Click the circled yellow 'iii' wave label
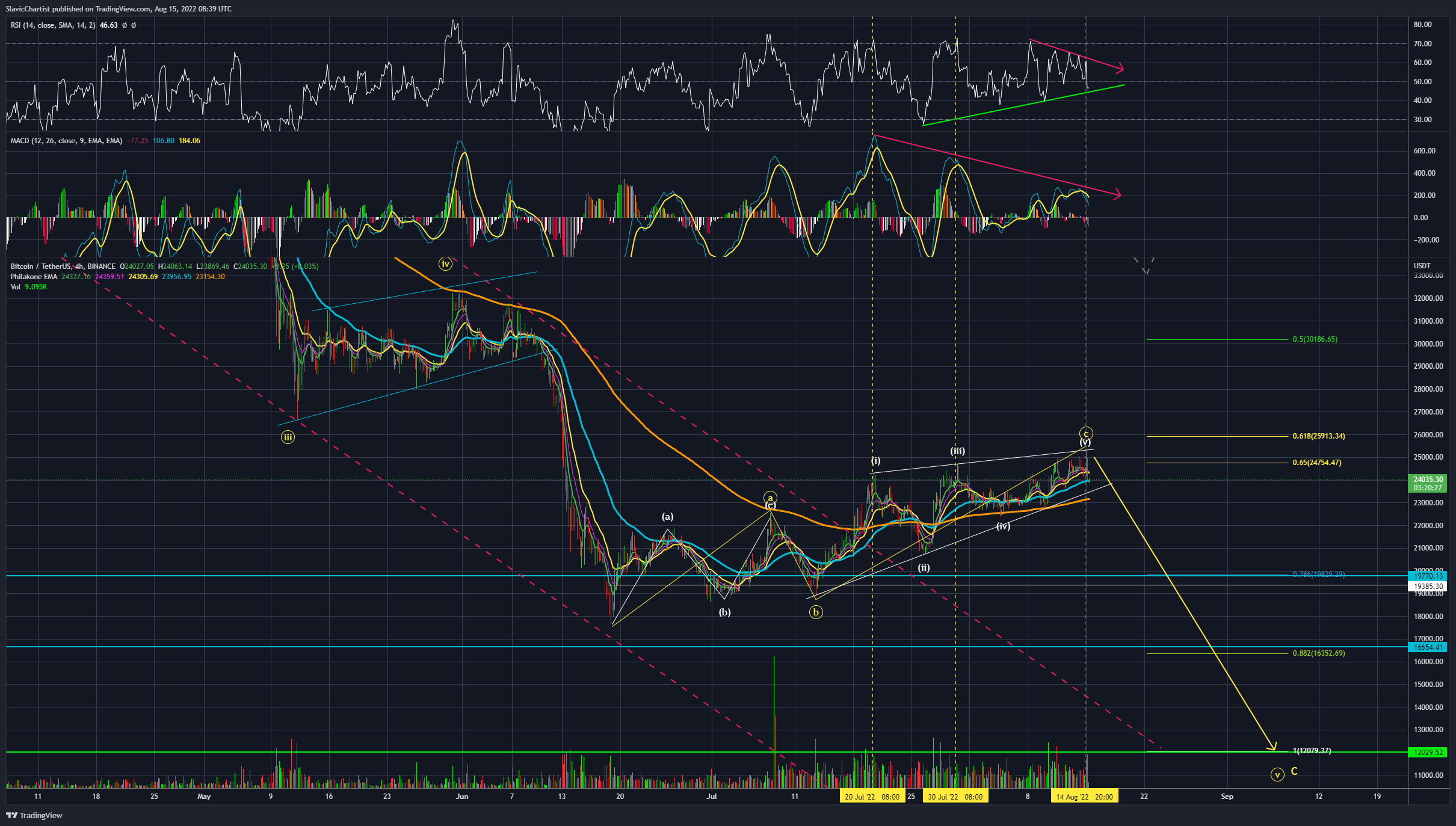Image resolution: width=1456 pixels, height=826 pixels. [288, 437]
